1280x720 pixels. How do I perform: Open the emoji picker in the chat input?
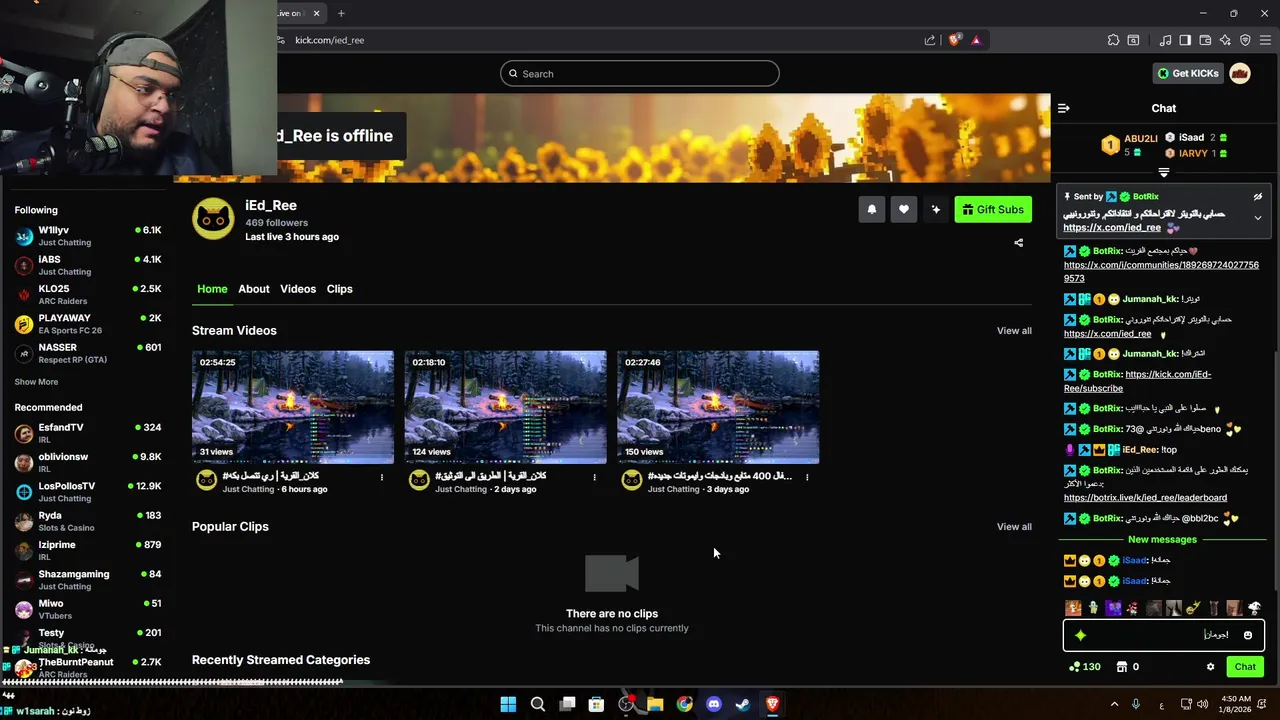pos(1247,635)
